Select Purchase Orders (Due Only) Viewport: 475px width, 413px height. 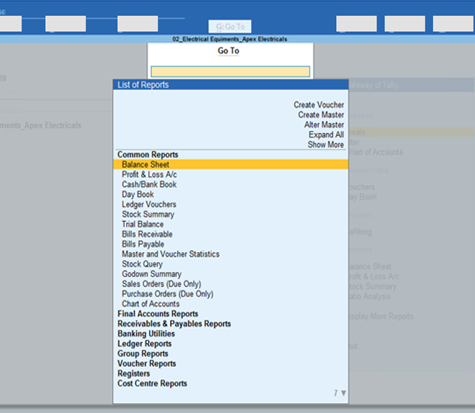pyautogui.click(x=167, y=294)
